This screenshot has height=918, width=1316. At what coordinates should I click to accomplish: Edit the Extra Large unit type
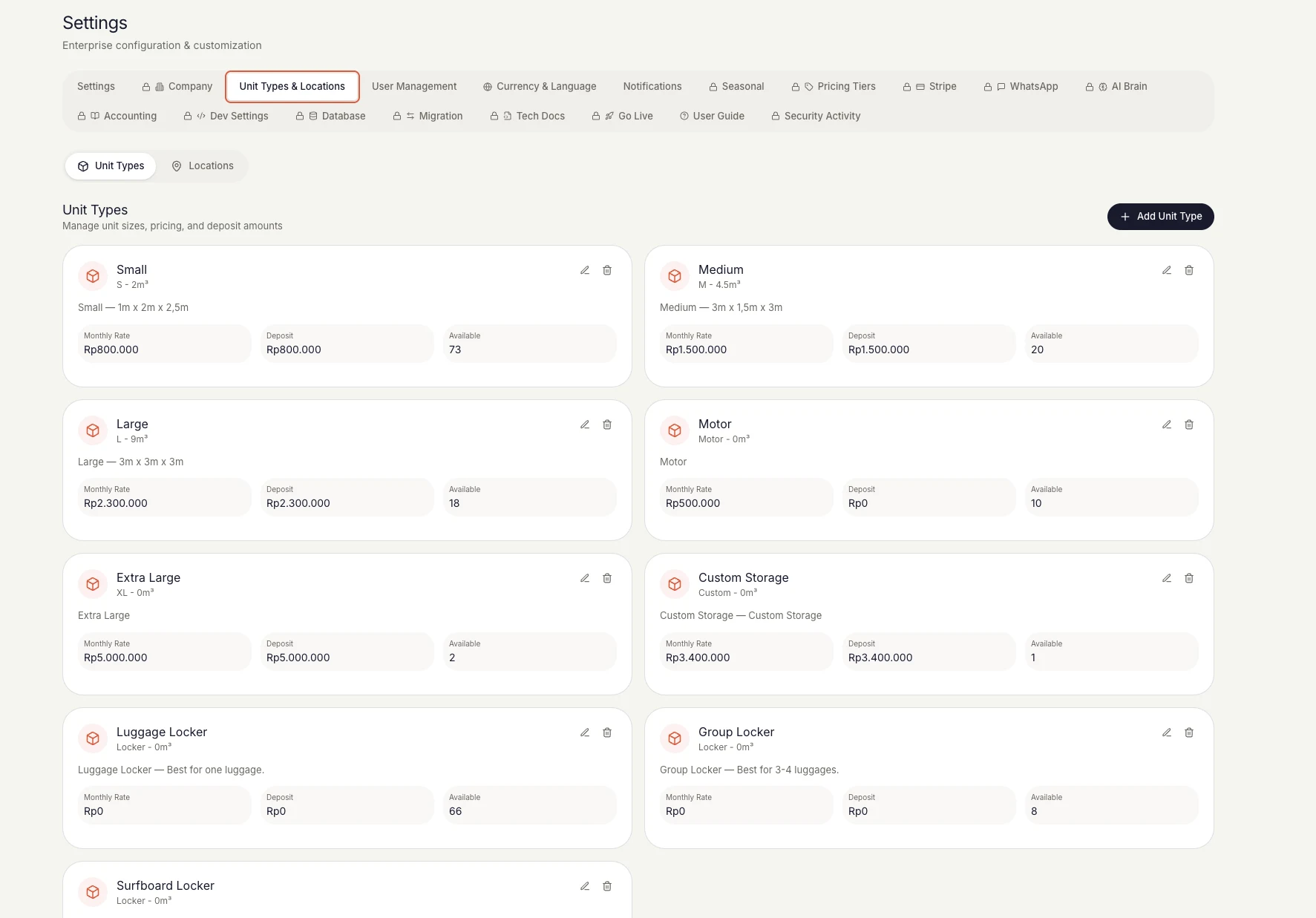click(x=585, y=578)
